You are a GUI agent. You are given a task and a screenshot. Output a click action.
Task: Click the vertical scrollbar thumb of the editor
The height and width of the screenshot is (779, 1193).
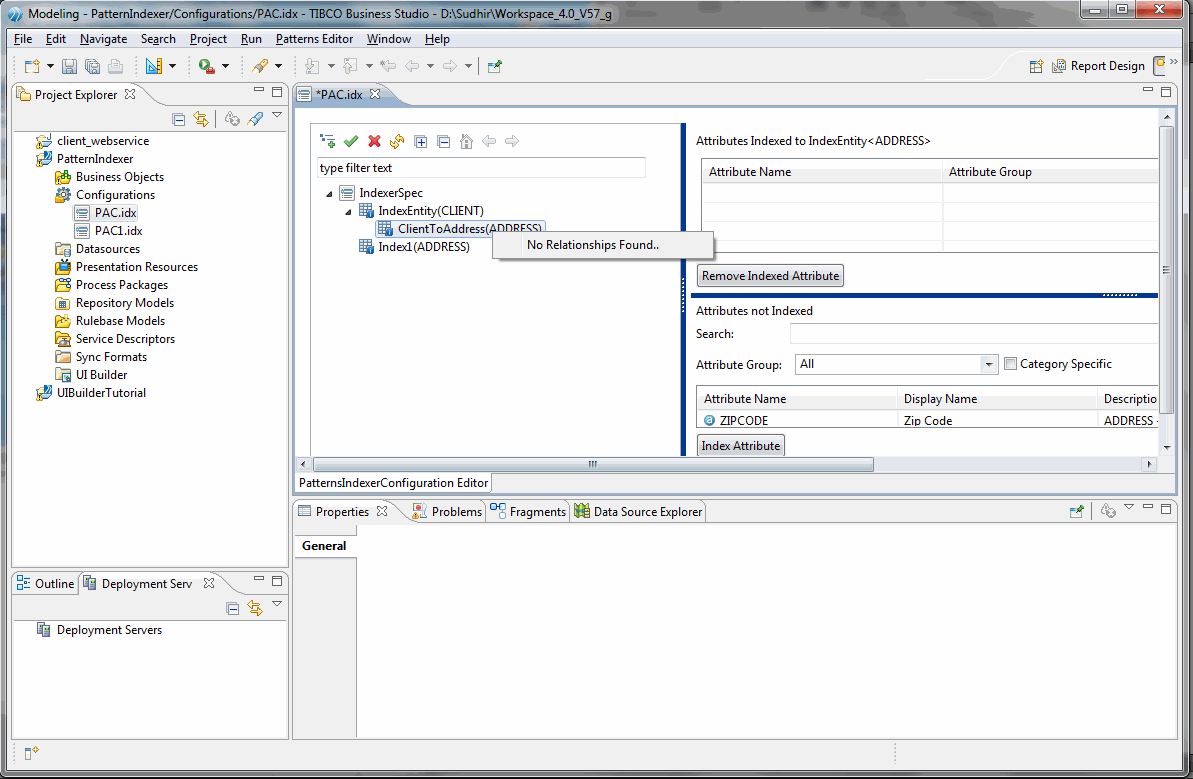(1166, 270)
